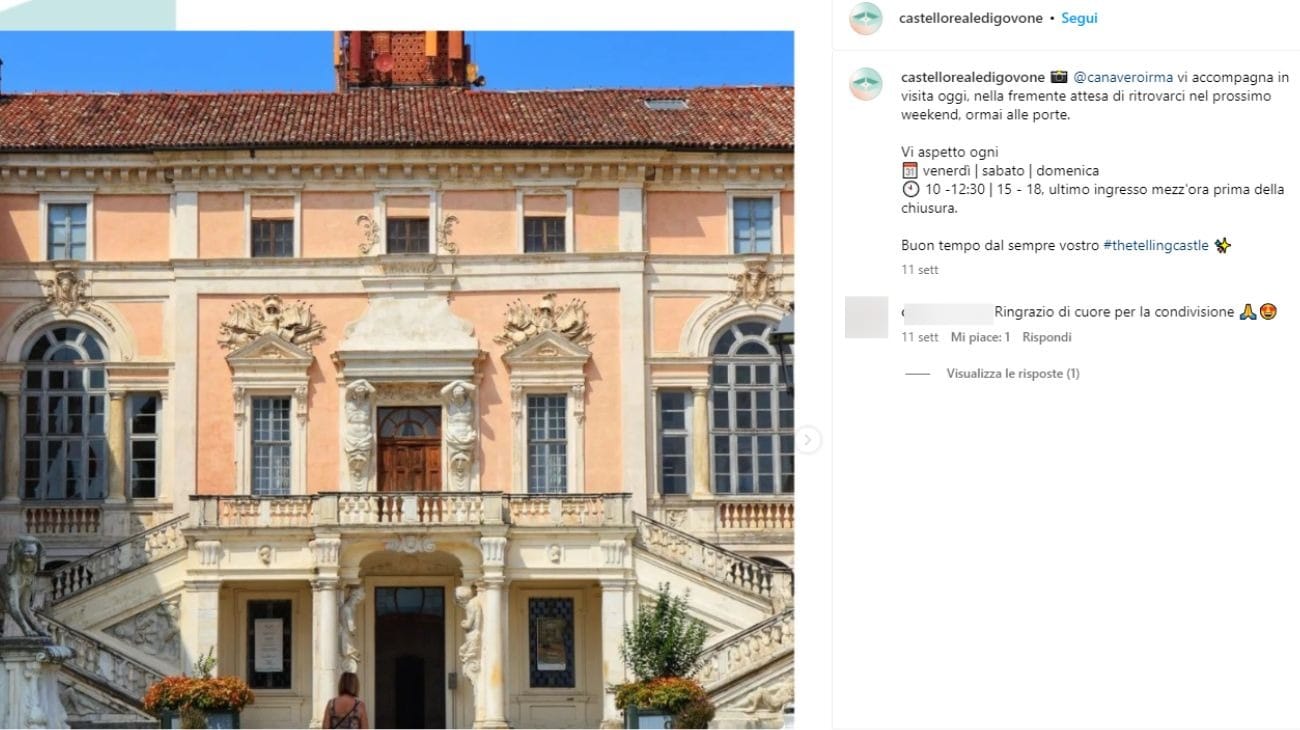
Task: Click the castle facade photo
Action: click(x=397, y=380)
